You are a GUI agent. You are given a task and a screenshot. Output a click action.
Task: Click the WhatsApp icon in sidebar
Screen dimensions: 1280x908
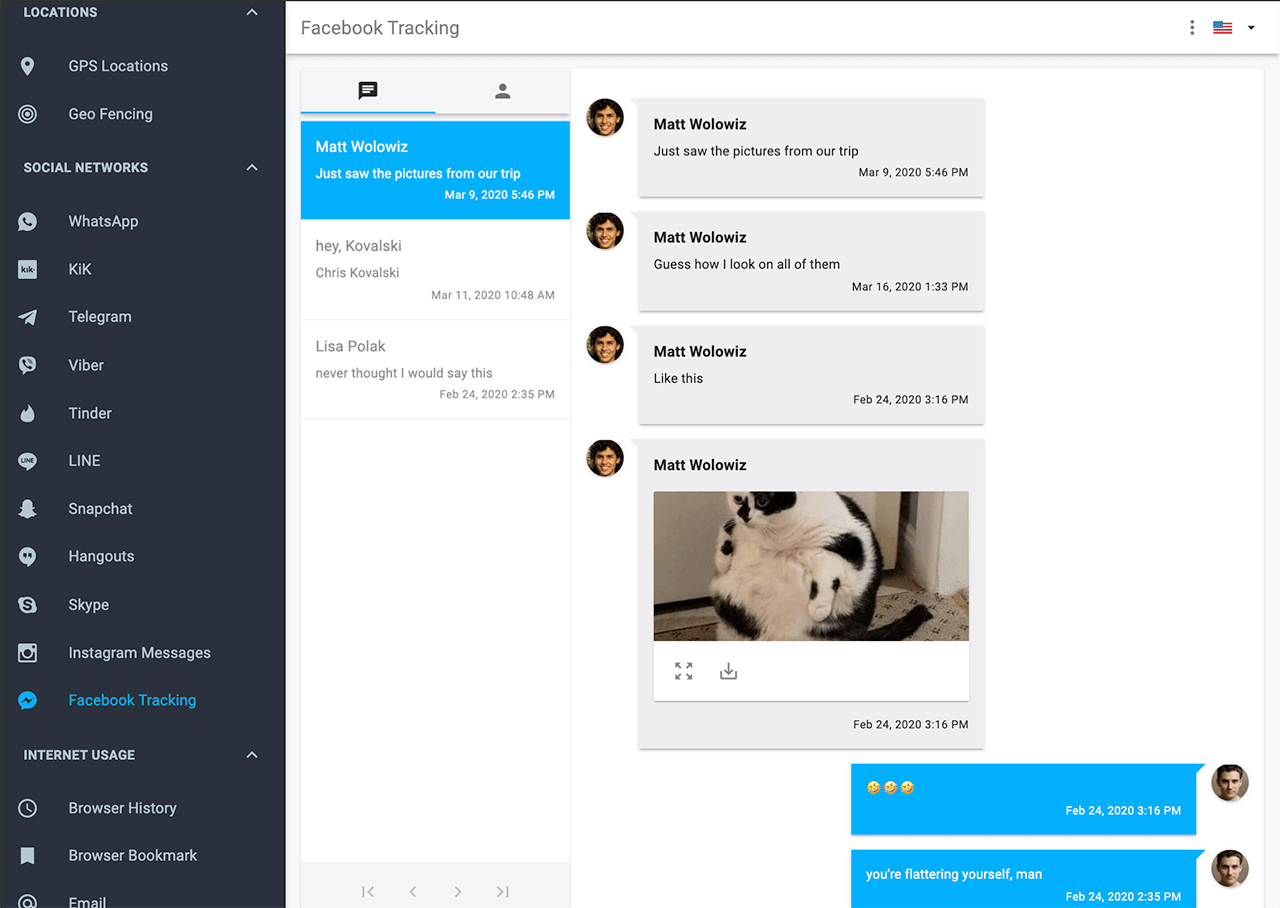[28, 222]
